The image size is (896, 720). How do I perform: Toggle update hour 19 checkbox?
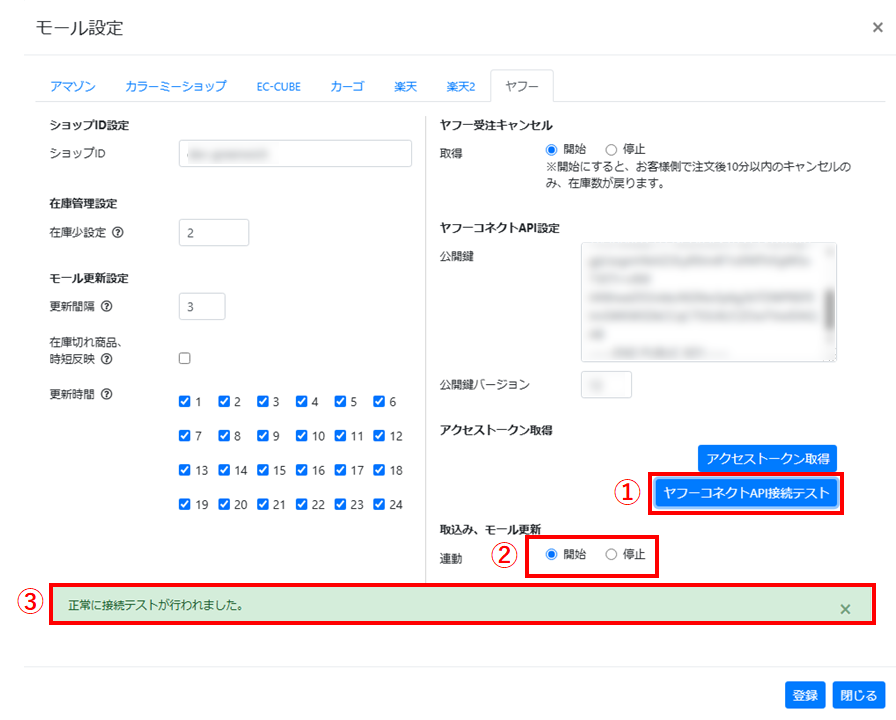coord(185,504)
